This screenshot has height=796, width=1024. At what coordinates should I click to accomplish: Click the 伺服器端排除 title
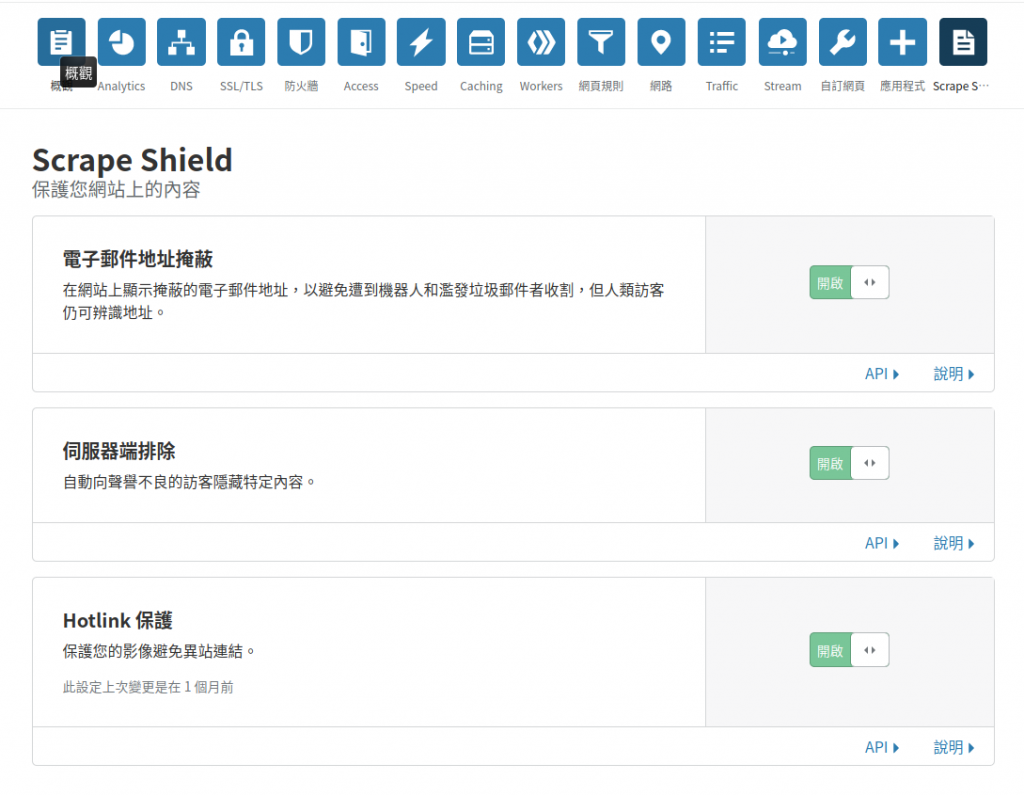(x=119, y=451)
